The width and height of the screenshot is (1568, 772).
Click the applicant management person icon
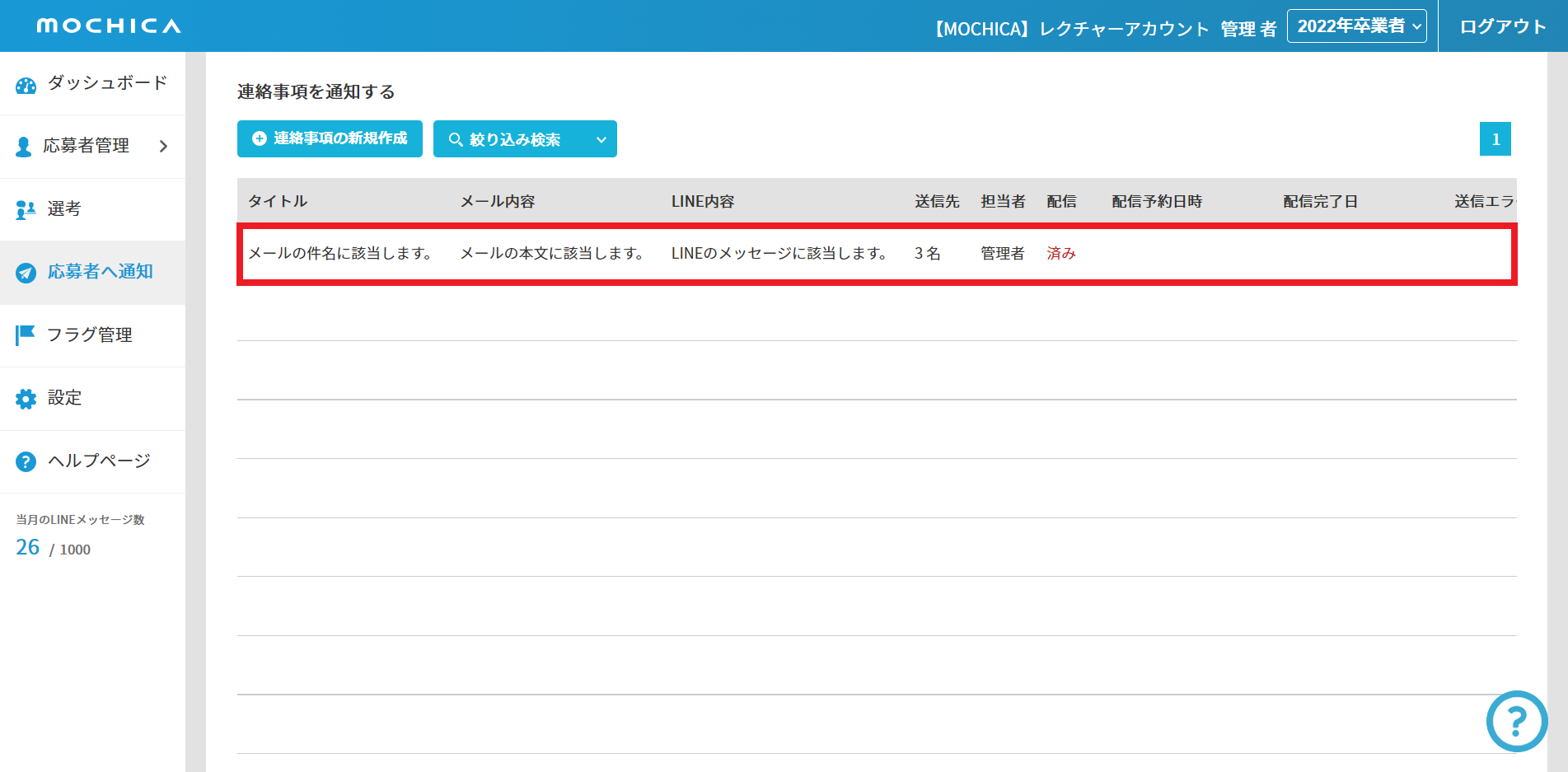24,147
